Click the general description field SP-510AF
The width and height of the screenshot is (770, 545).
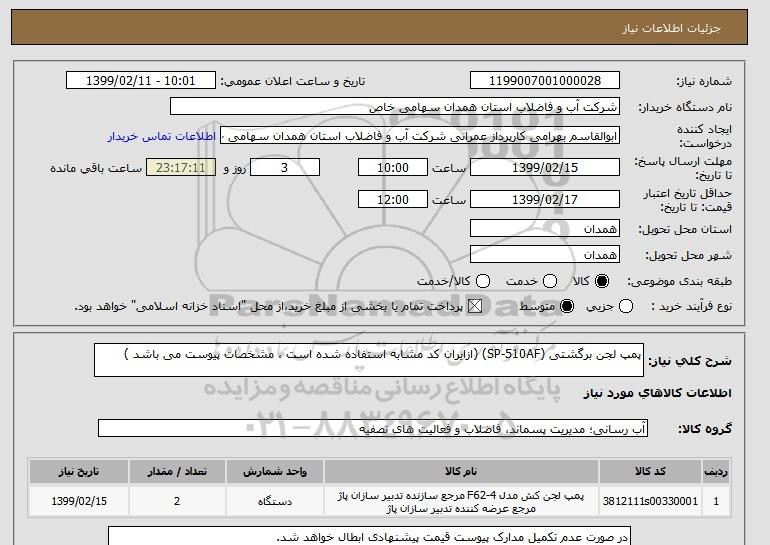pos(369,360)
